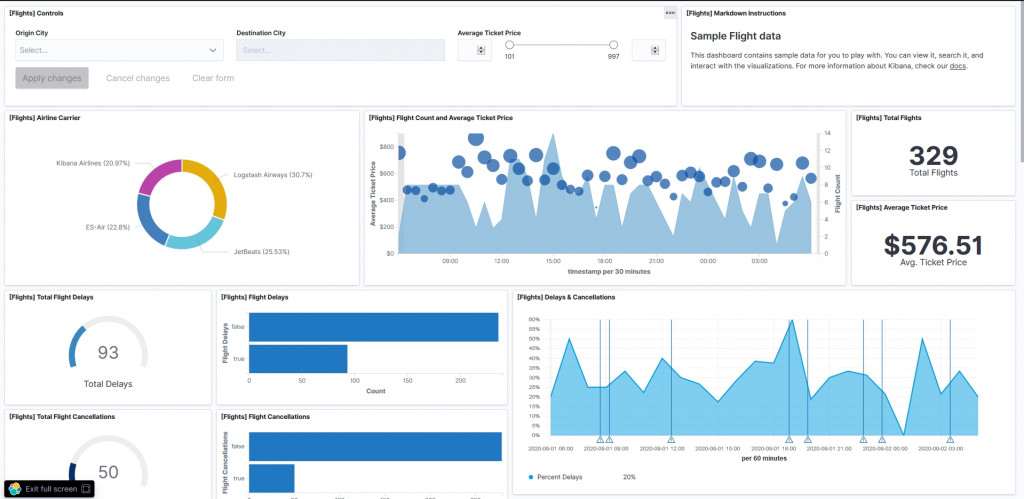Click the [Flights] Controls panel title

point(36,13)
